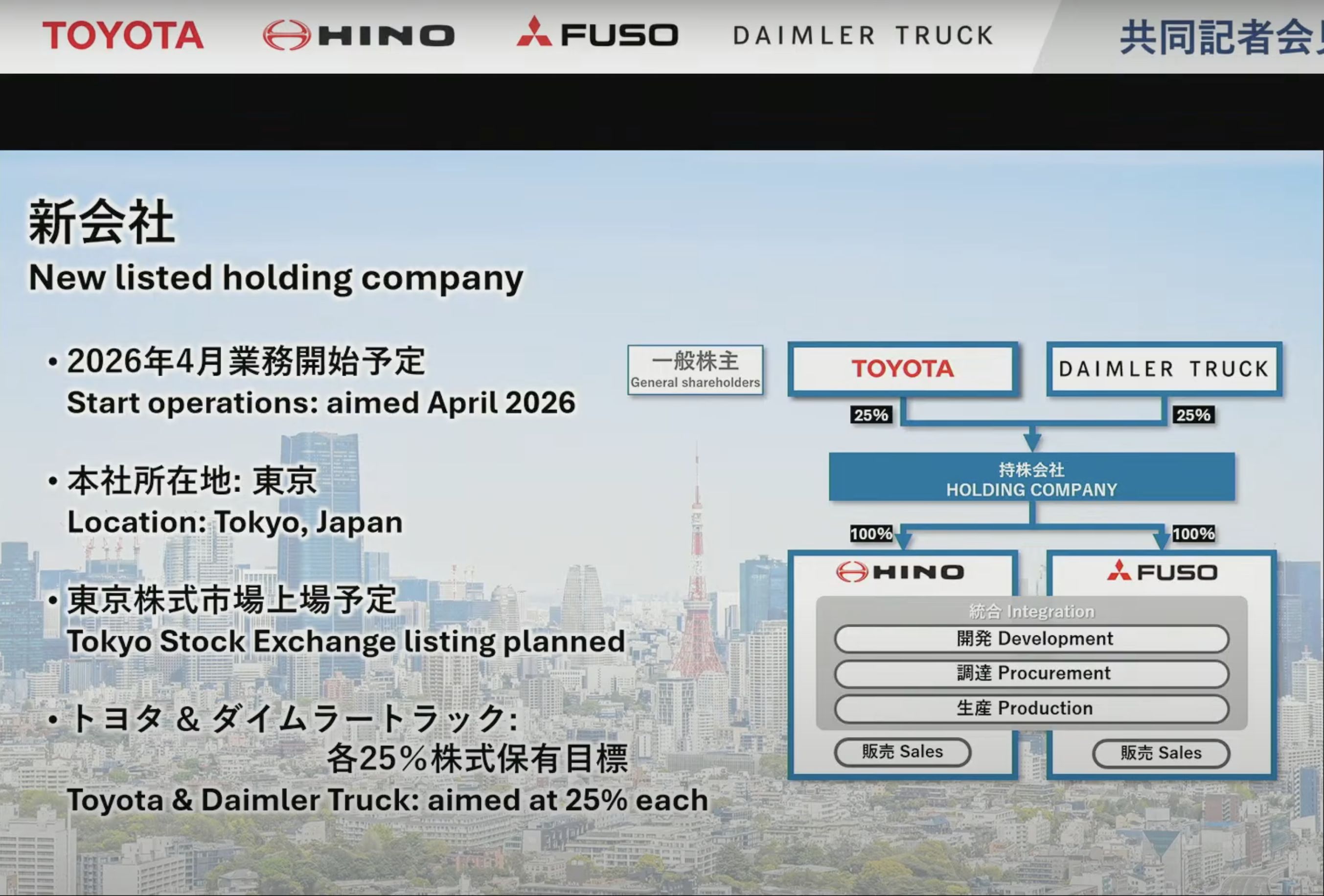1324x896 pixels.
Task: Click the 本社所在地: 東京 bullet
Action: pyautogui.click(x=192, y=480)
